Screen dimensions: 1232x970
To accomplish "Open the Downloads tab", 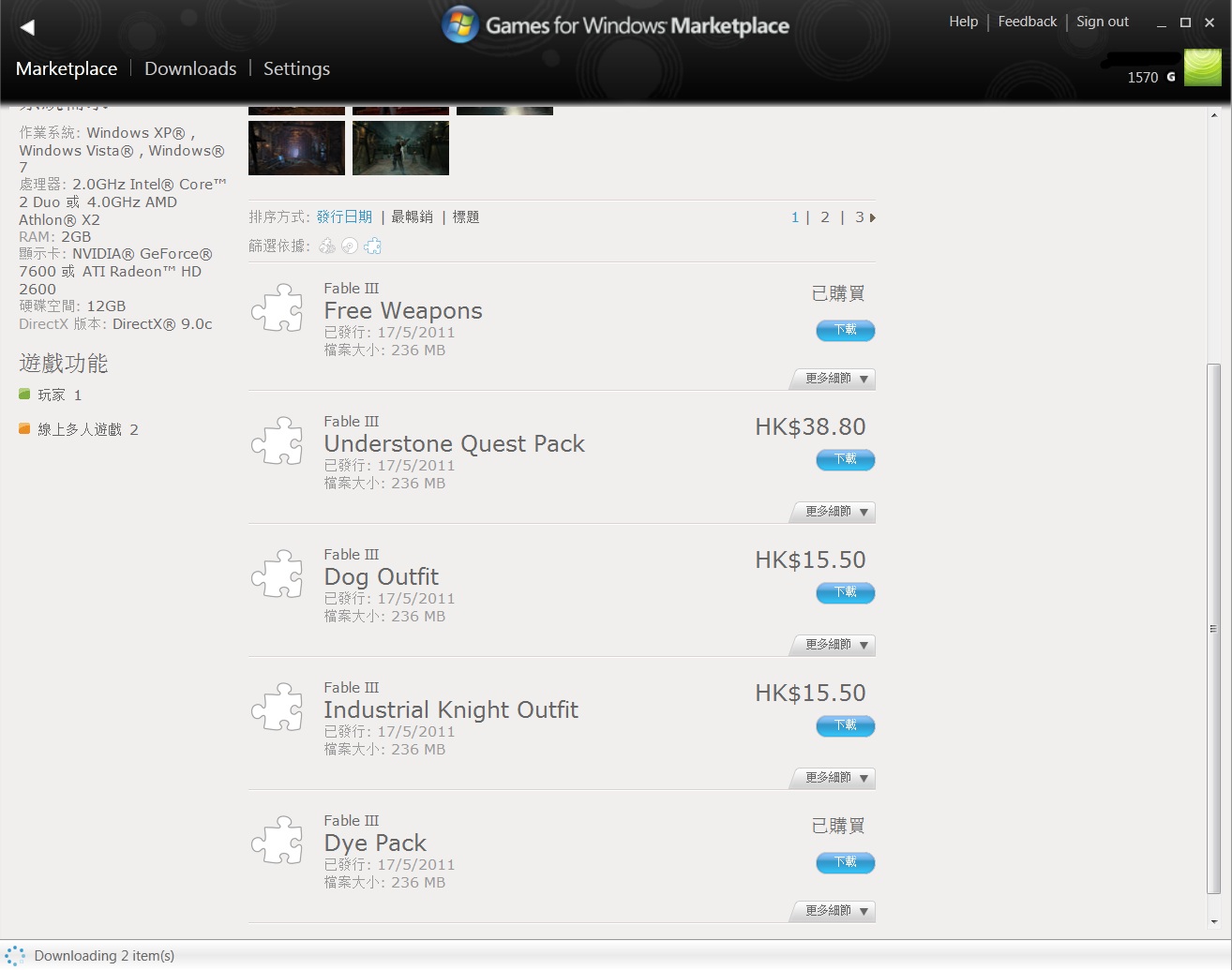I will [x=190, y=68].
